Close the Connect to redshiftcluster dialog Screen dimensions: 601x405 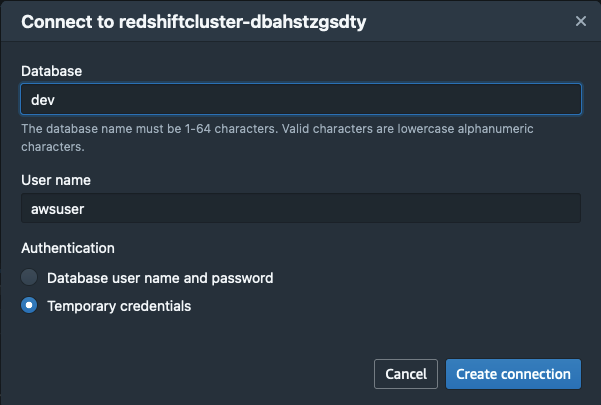[581, 21]
